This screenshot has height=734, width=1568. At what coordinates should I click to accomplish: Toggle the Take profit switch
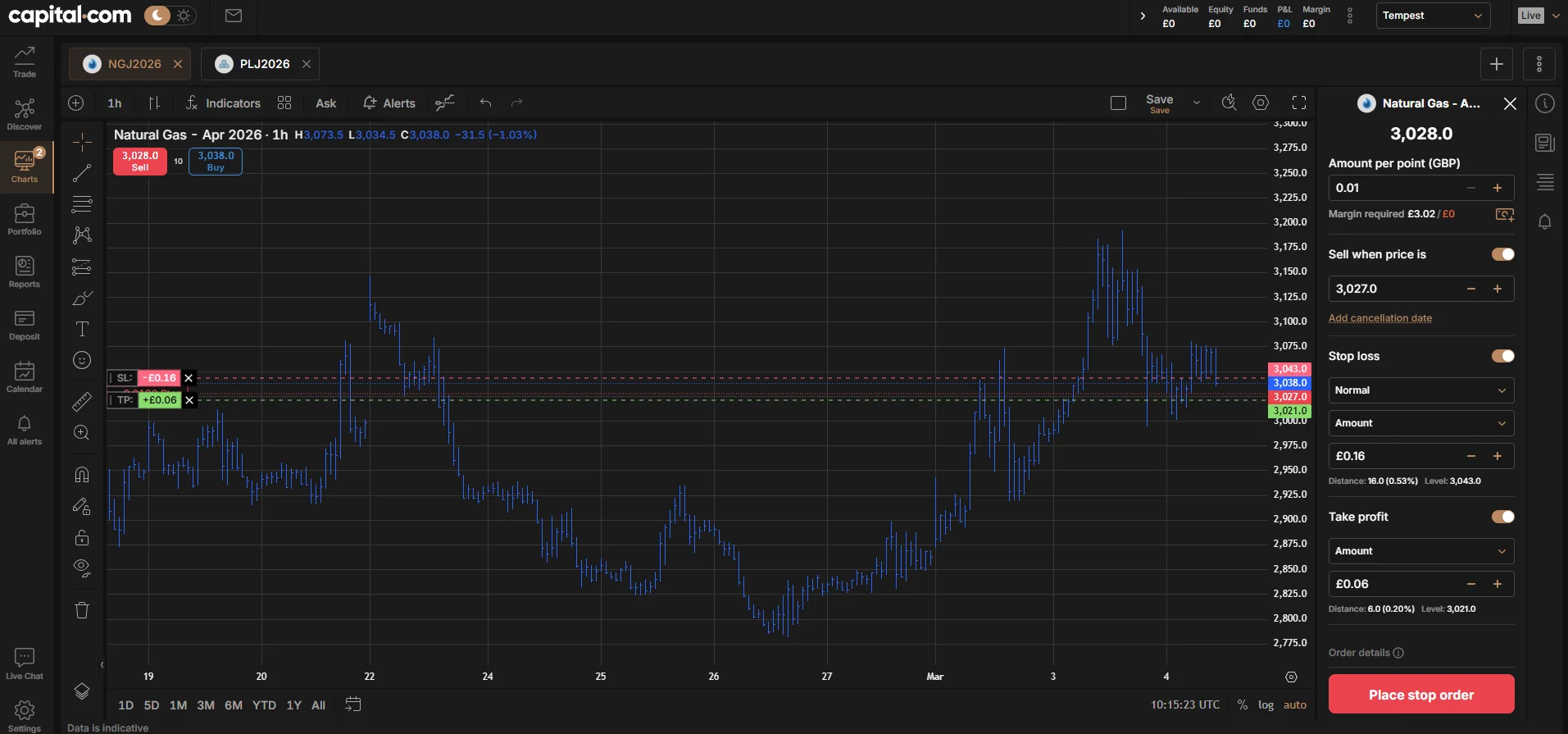tap(1503, 517)
